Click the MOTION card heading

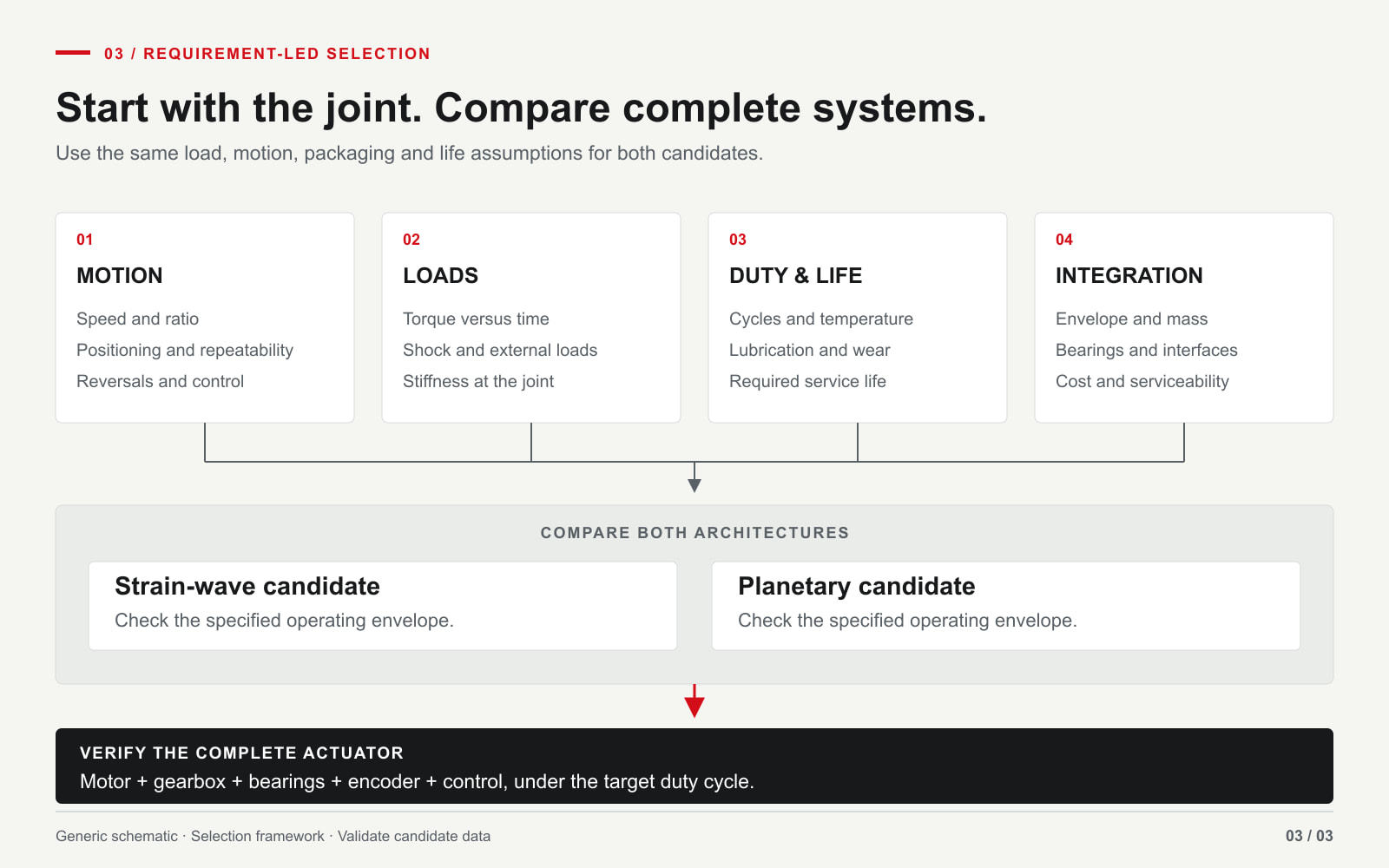120,275
